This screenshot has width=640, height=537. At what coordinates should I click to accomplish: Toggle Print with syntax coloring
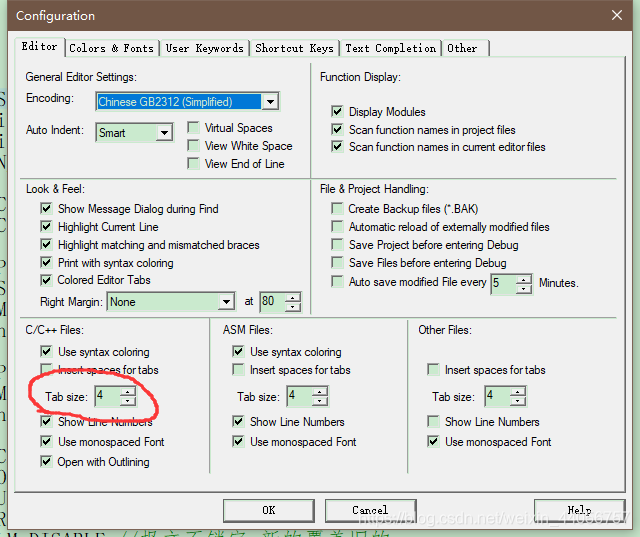coord(46,262)
